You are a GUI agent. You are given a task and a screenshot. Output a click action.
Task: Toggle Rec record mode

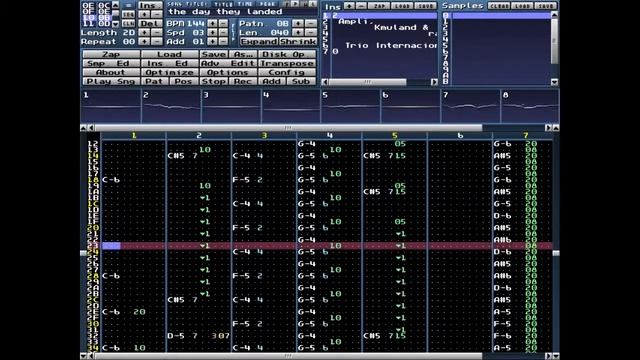coord(243,81)
